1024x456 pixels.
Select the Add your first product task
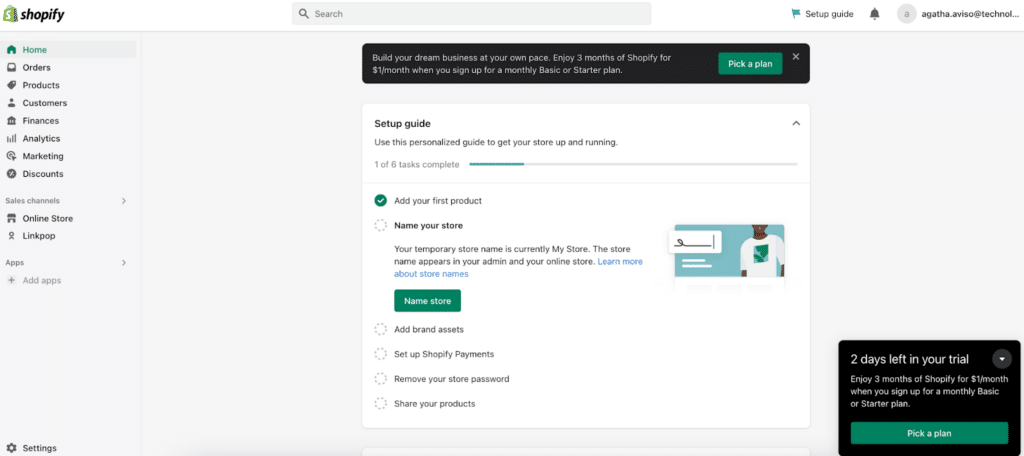438,201
